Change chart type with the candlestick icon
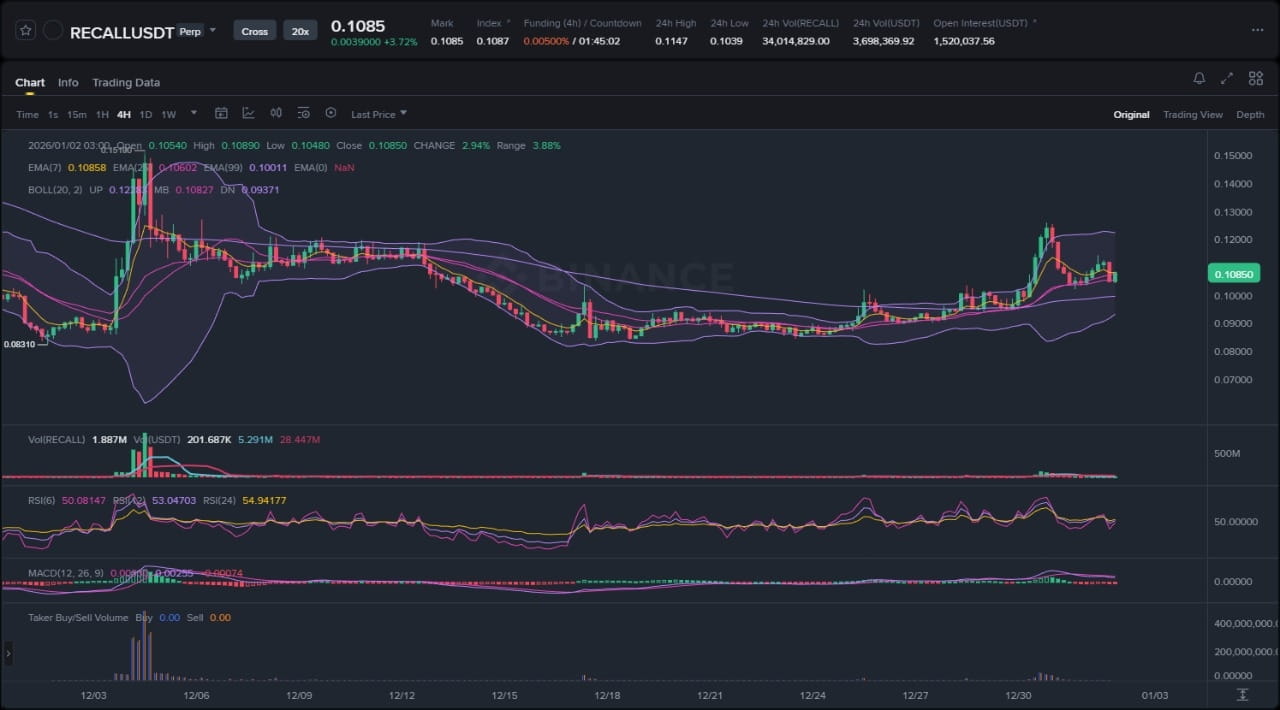1280x710 pixels. [276, 114]
